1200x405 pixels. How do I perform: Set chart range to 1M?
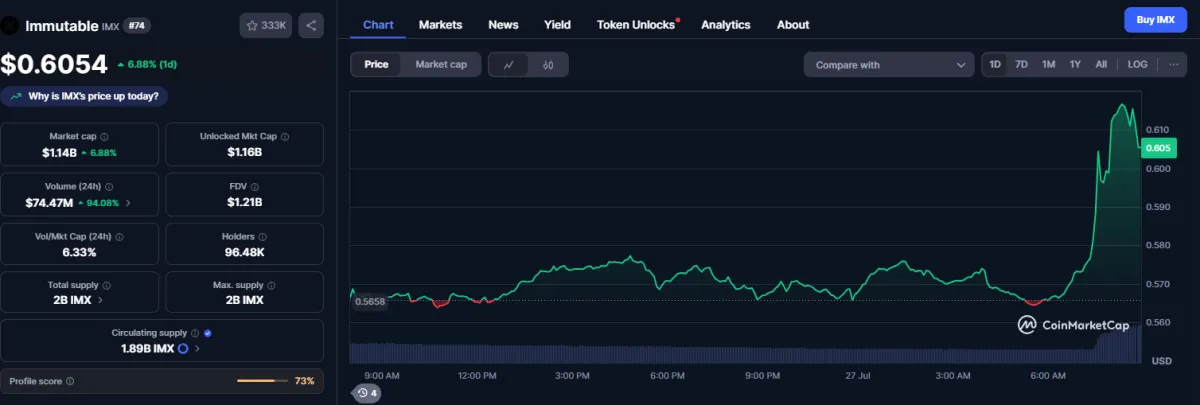pyautogui.click(x=1048, y=64)
